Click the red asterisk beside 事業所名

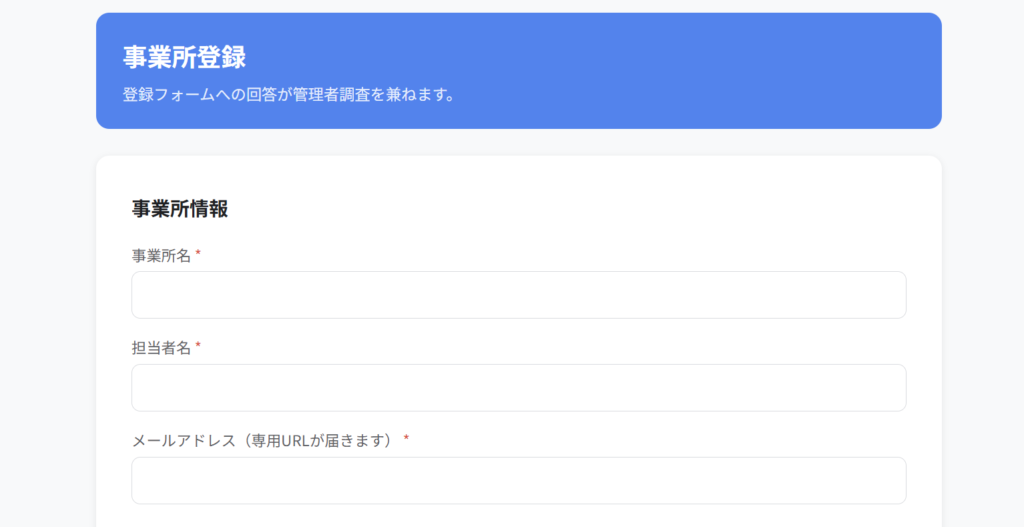tap(198, 255)
